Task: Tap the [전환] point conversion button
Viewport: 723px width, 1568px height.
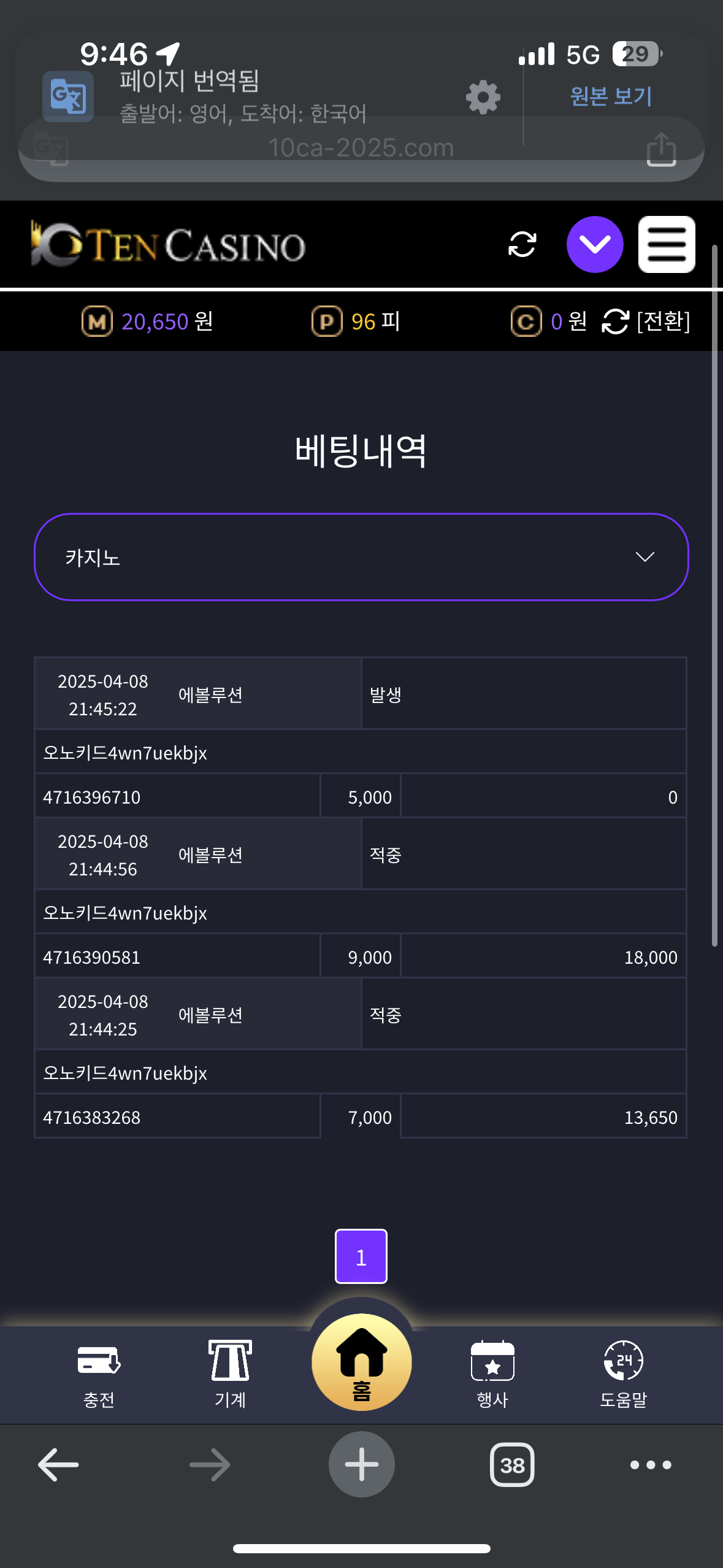Action: [x=647, y=321]
